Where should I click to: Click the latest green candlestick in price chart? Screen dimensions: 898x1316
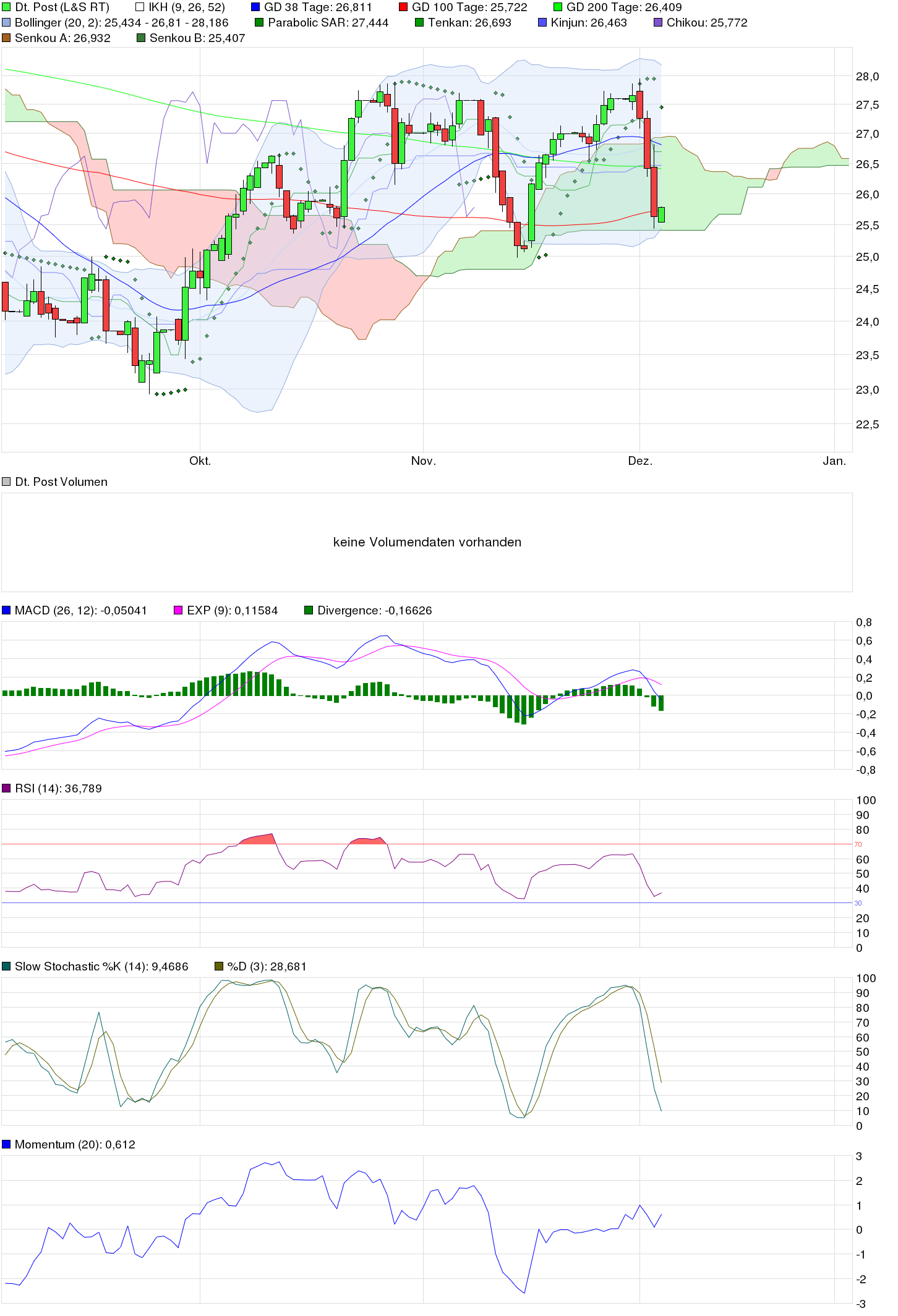[661, 214]
